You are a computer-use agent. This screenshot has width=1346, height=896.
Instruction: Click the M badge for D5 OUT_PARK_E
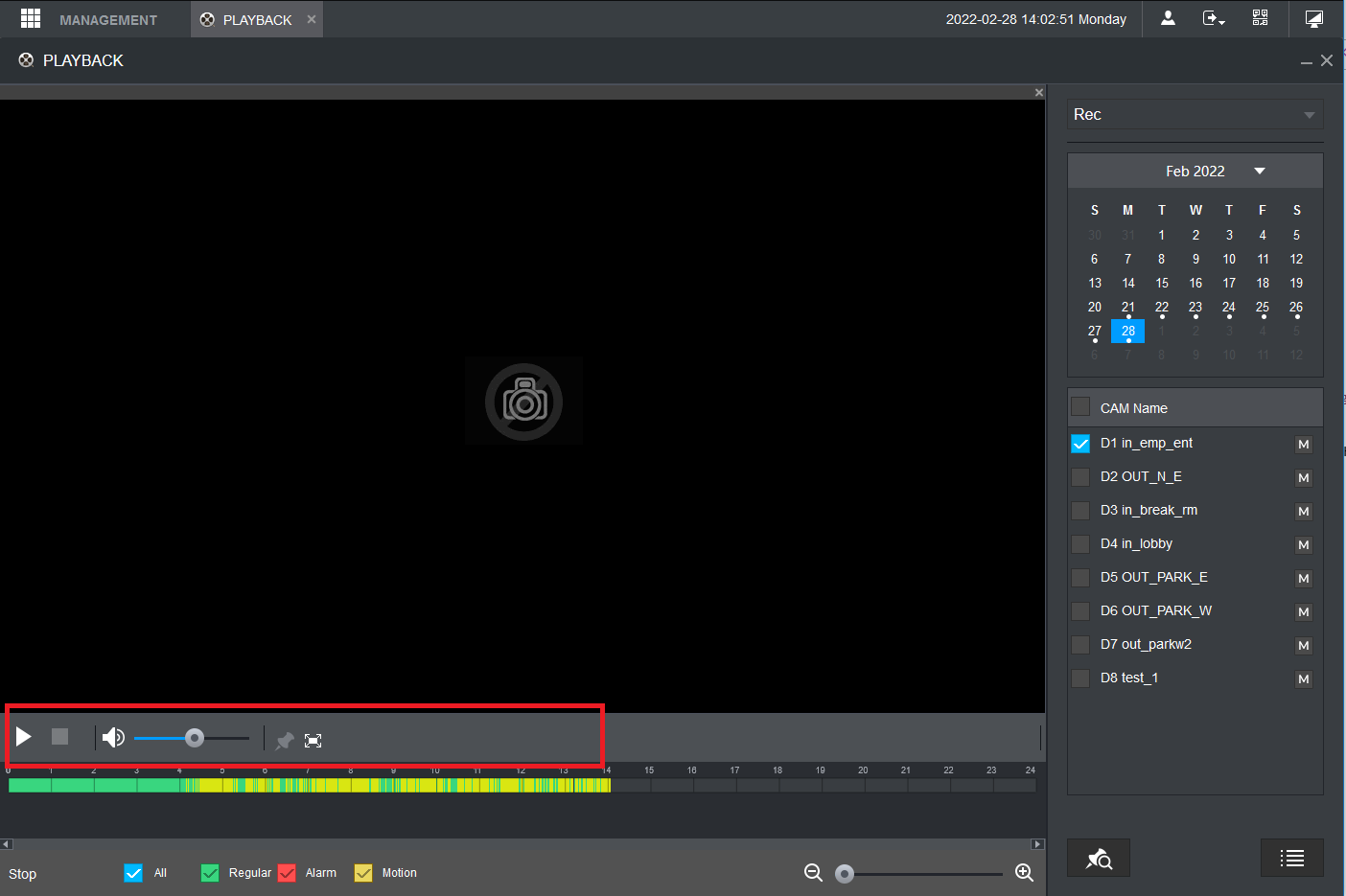click(1303, 578)
